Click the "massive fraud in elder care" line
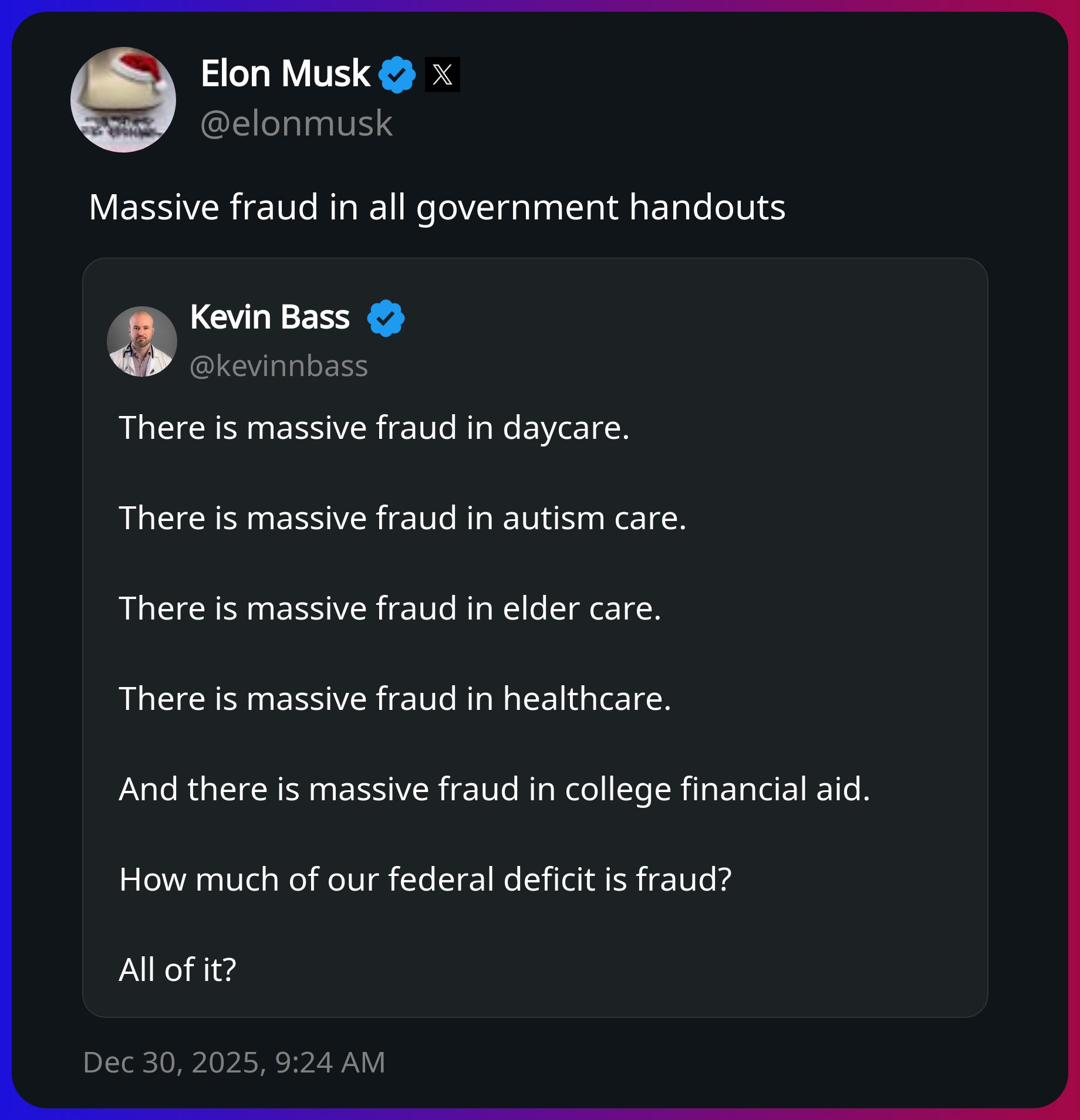Screen dimensions: 1080x1120 click(x=390, y=608)
